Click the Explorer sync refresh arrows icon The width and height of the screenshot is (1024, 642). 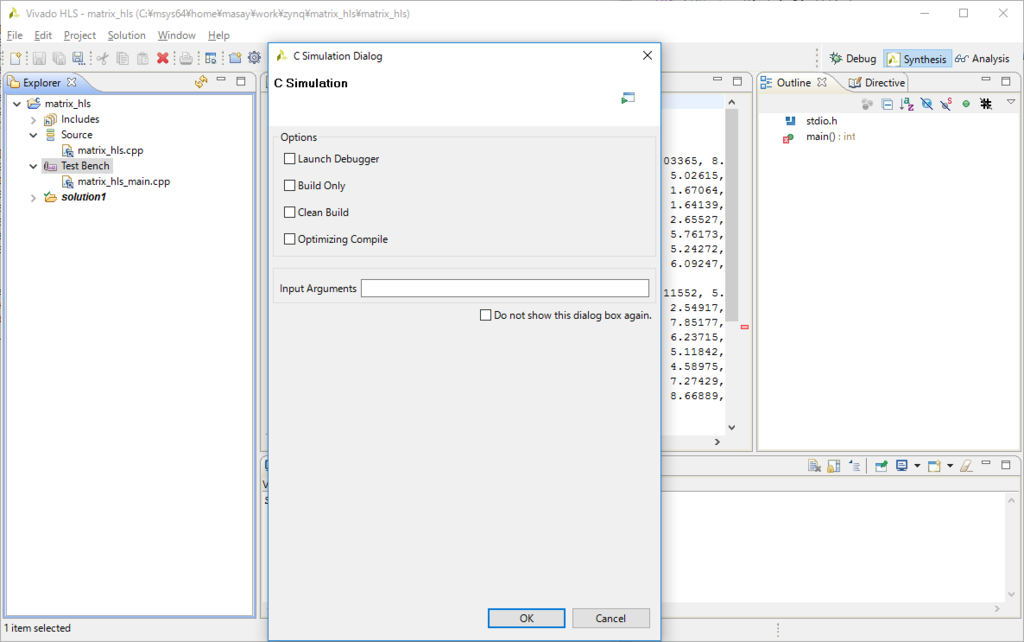coord(201,82)
